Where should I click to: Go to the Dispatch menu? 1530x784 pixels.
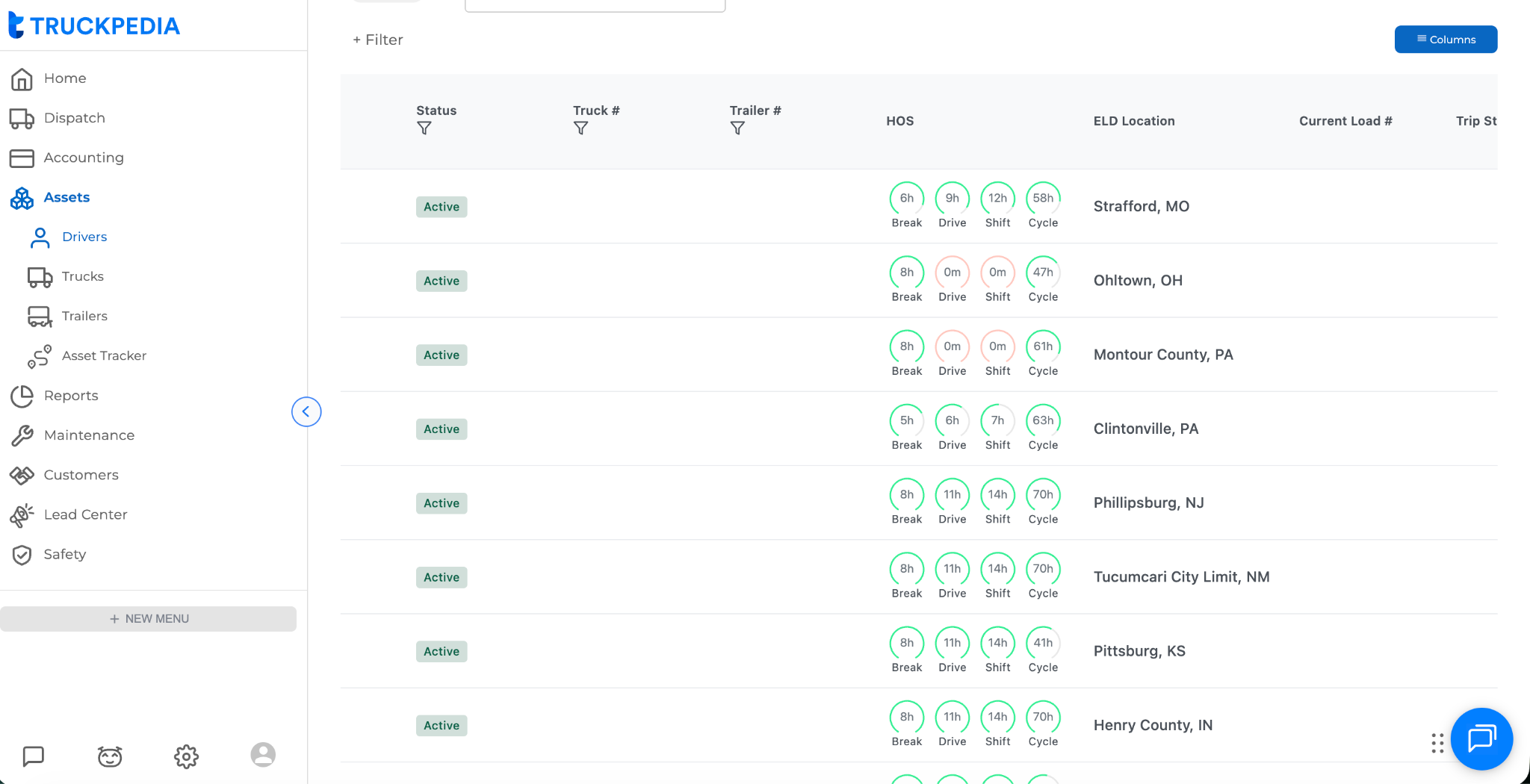(x=74, y=118)
